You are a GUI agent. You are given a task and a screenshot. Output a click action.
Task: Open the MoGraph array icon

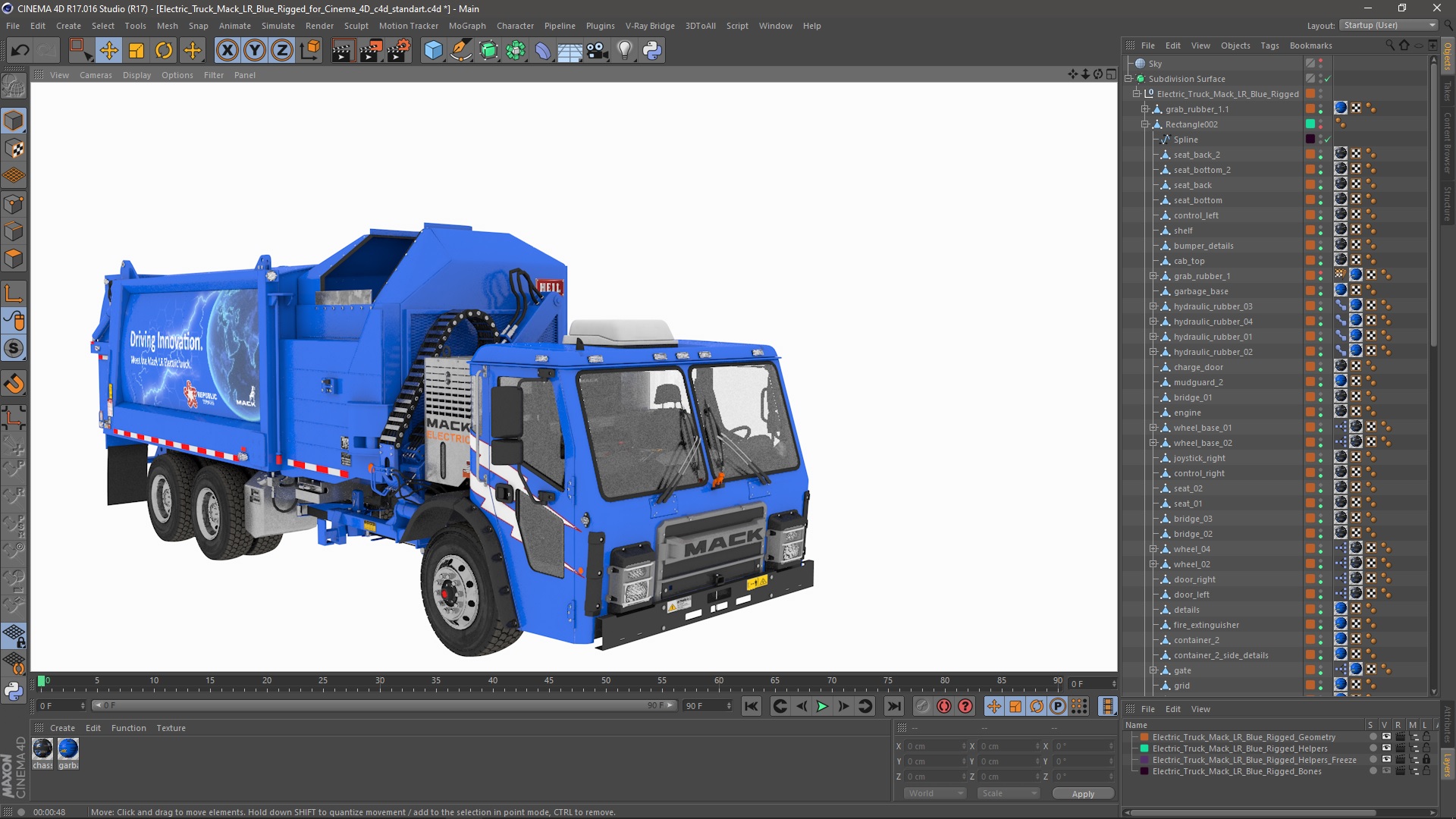tap(516, 51)
